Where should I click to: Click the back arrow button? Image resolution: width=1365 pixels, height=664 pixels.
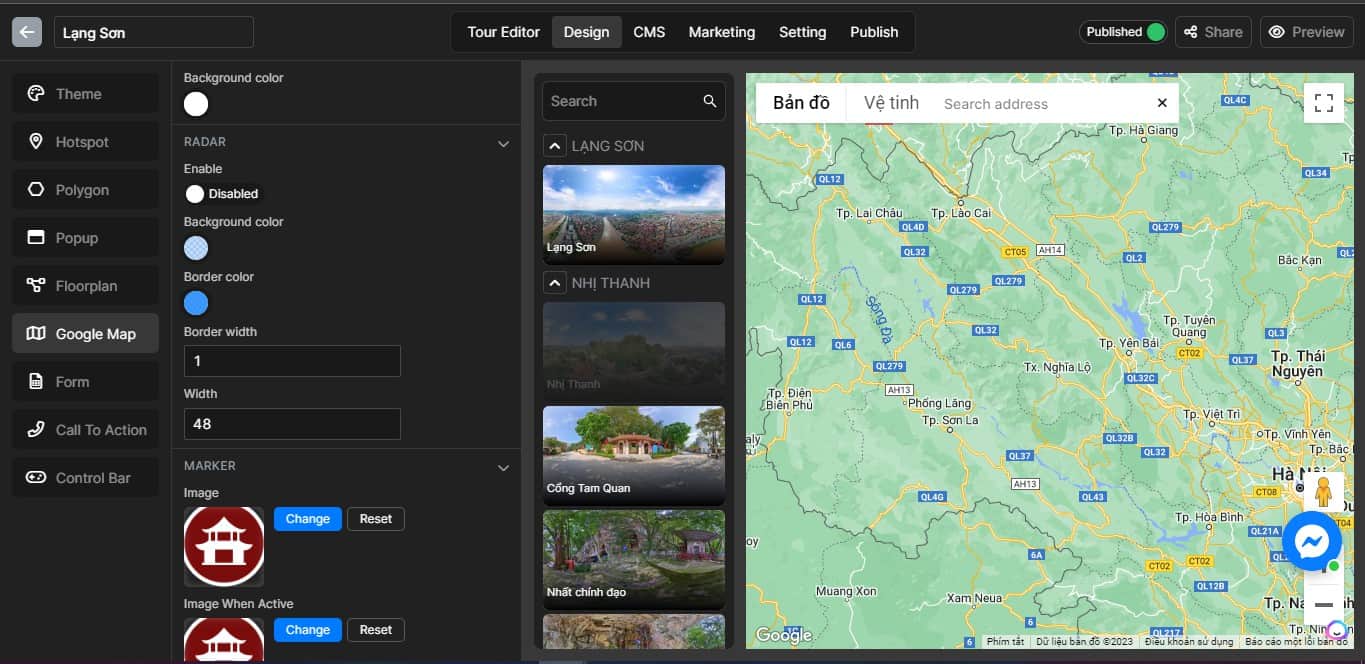tap(27, 32)
